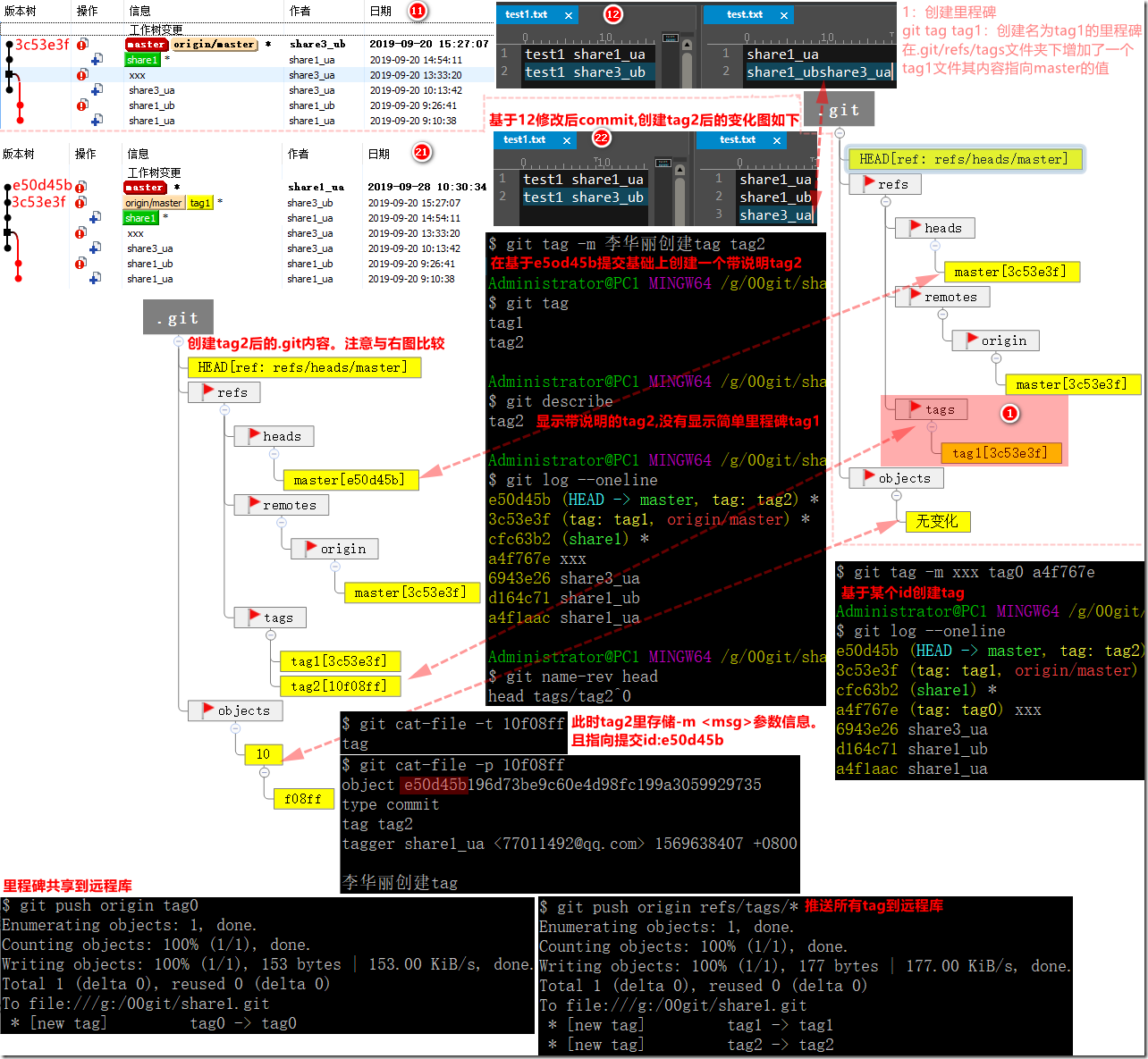Collapse tags node in left .git tree
The width and height of the screenshot is (1148, 1059).
271,635
